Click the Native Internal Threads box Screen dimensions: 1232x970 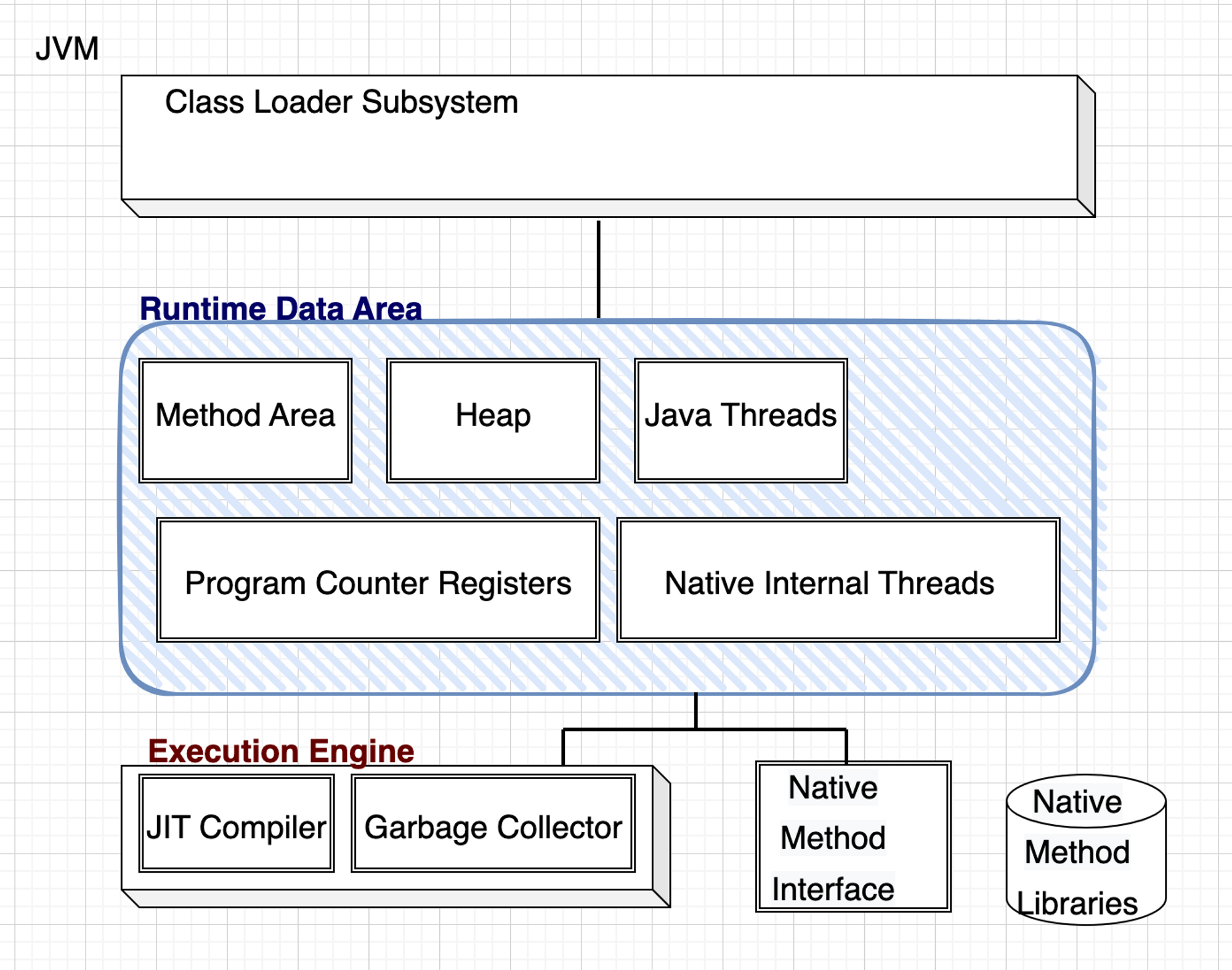click(838, 580)
